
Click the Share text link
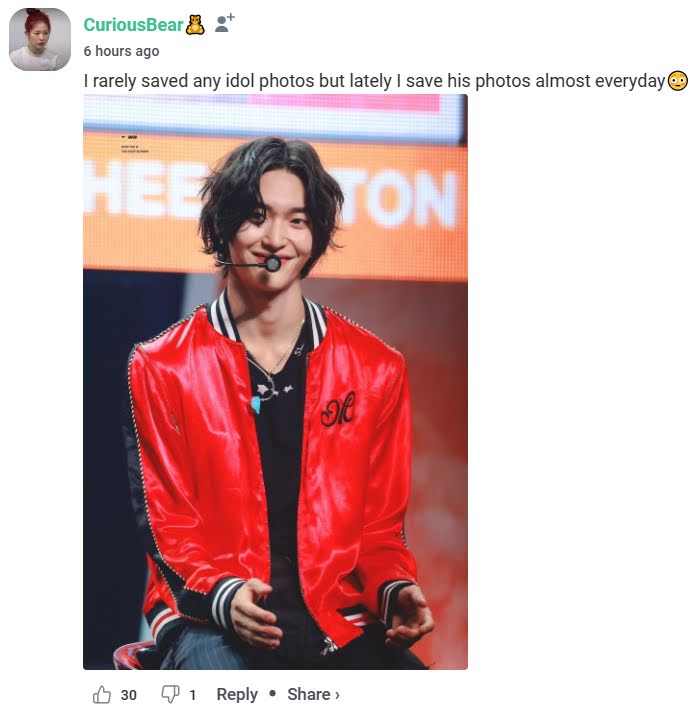click(x=308, y=694)
